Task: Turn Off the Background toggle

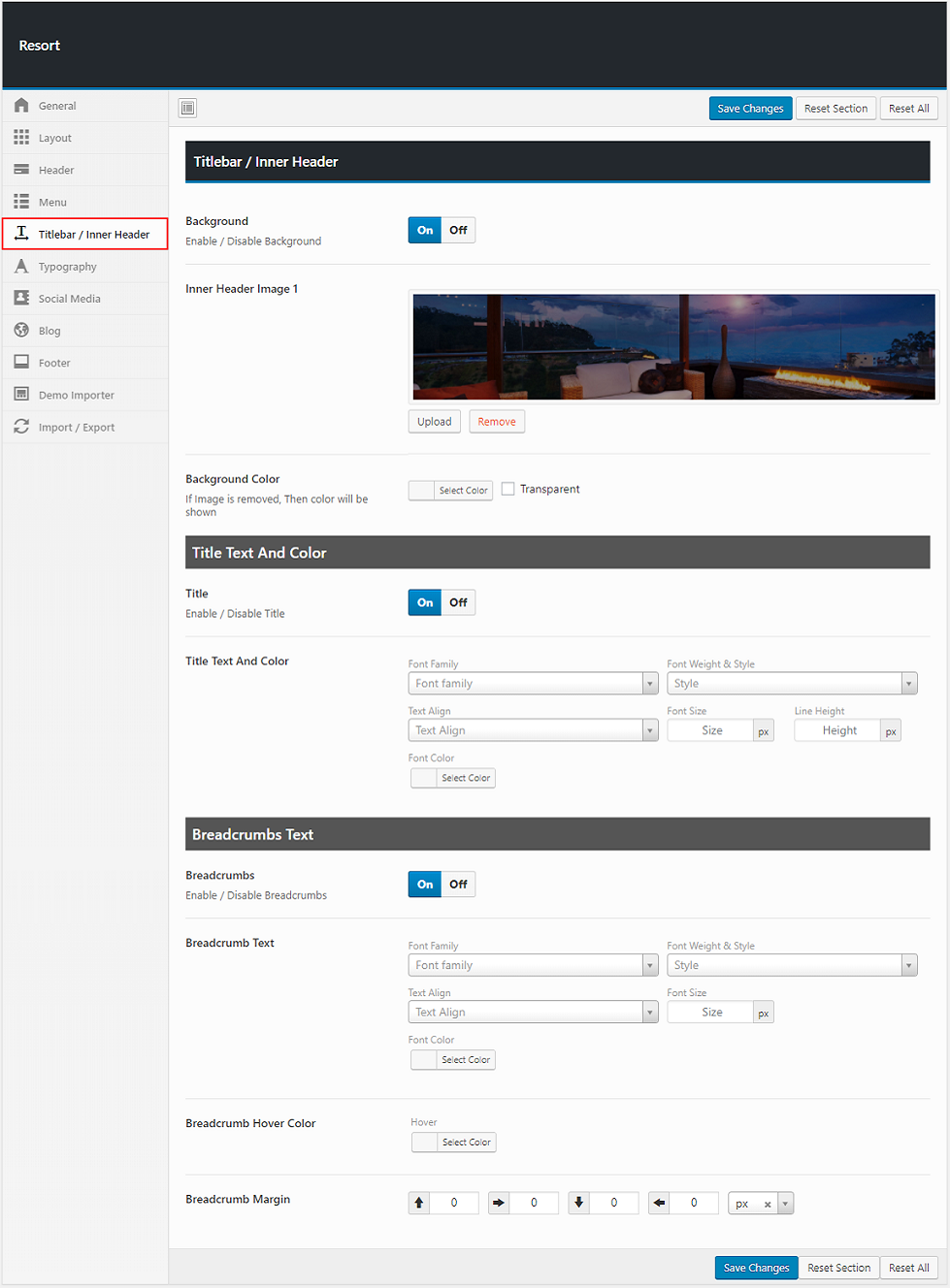Action: [x=458, y=230]
